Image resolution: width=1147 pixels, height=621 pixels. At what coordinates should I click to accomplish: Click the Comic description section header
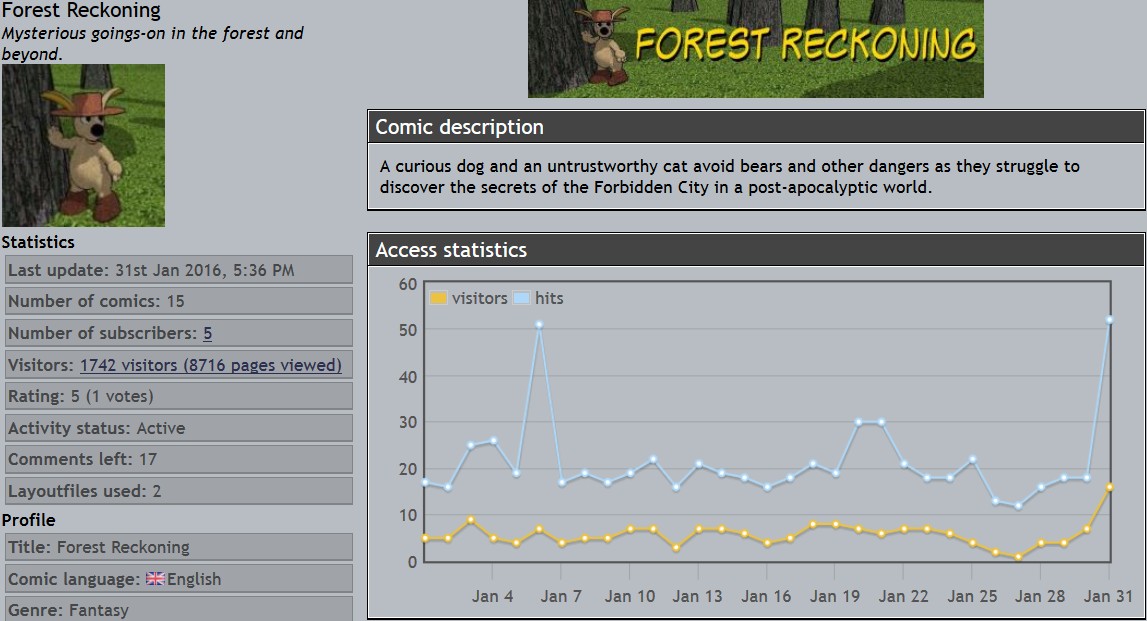tap(755, 127)
